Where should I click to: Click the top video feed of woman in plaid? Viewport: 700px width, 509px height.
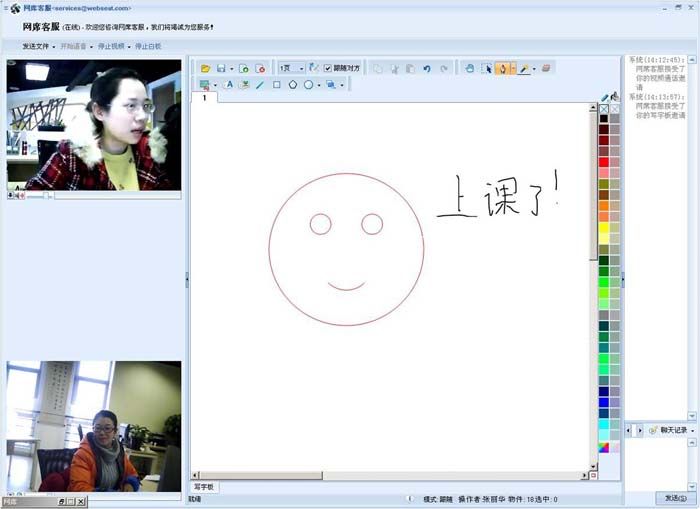click(94, 125)
